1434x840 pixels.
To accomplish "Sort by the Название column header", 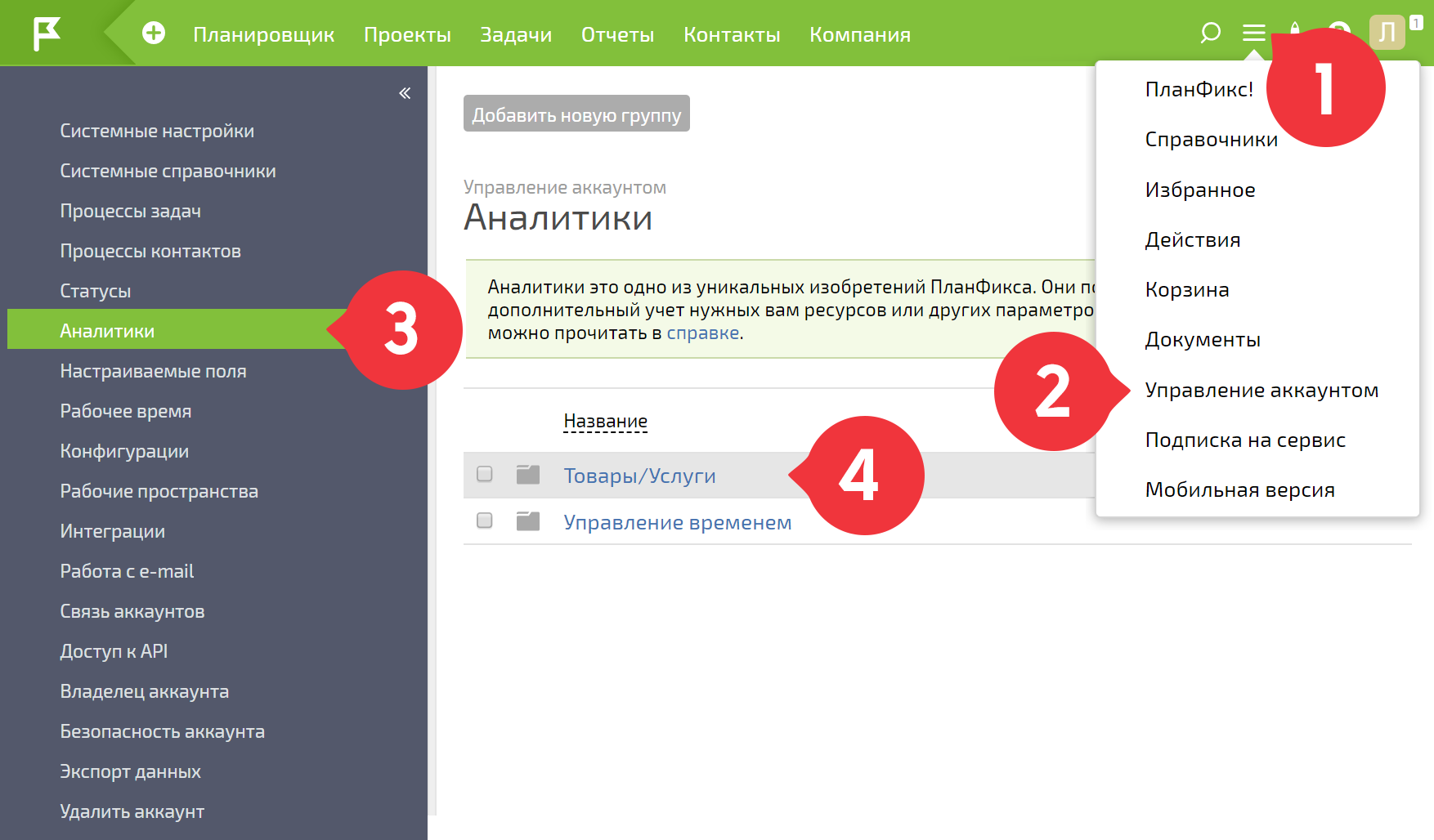I will pos(606,422).
